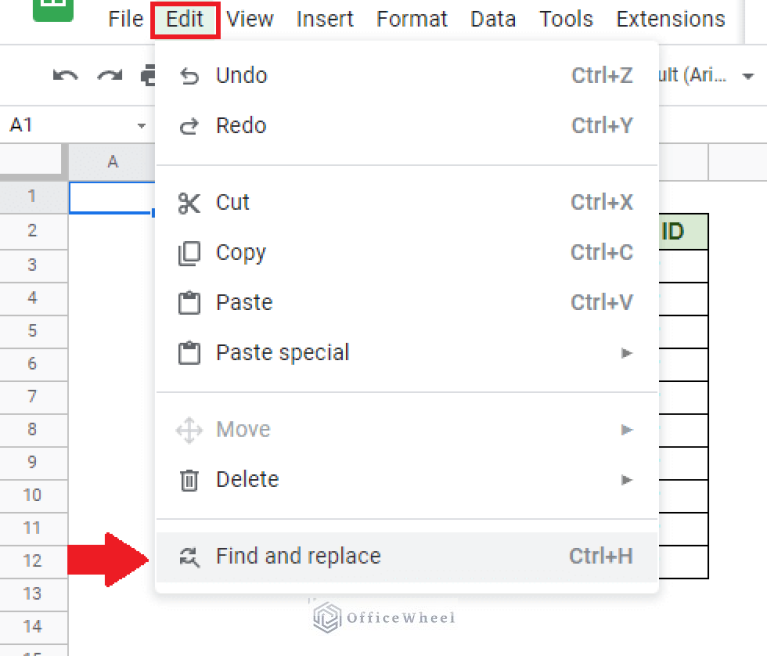Choose Cut with the scissors icon
This screenshot has width=767, height=656.
[232, 203]
